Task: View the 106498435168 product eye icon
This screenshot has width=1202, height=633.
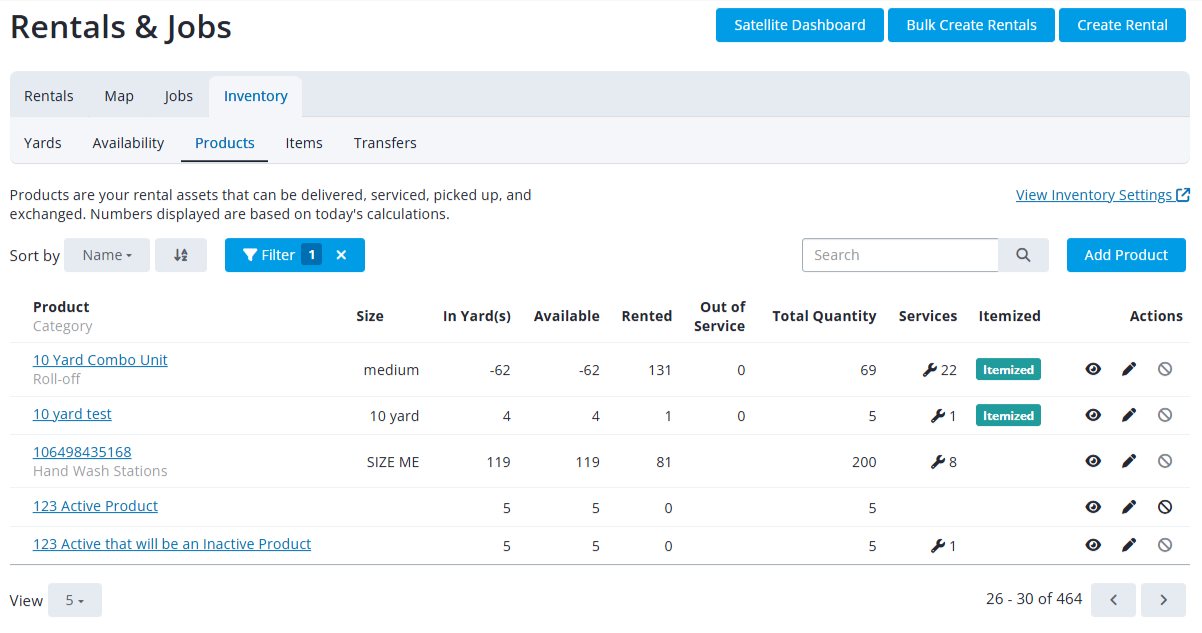Action: 1093,461
